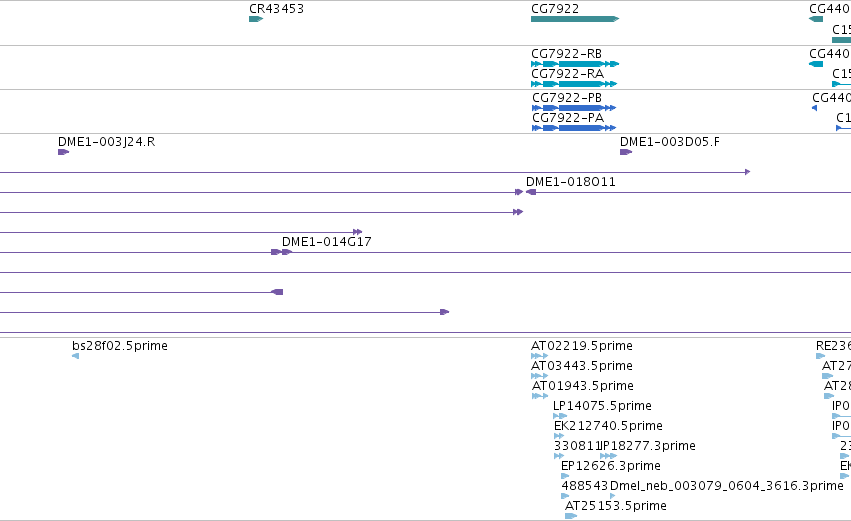Click the AT03443.5prime EST label
This screenshot has width=851, height=521.
[x=582, y=366]
